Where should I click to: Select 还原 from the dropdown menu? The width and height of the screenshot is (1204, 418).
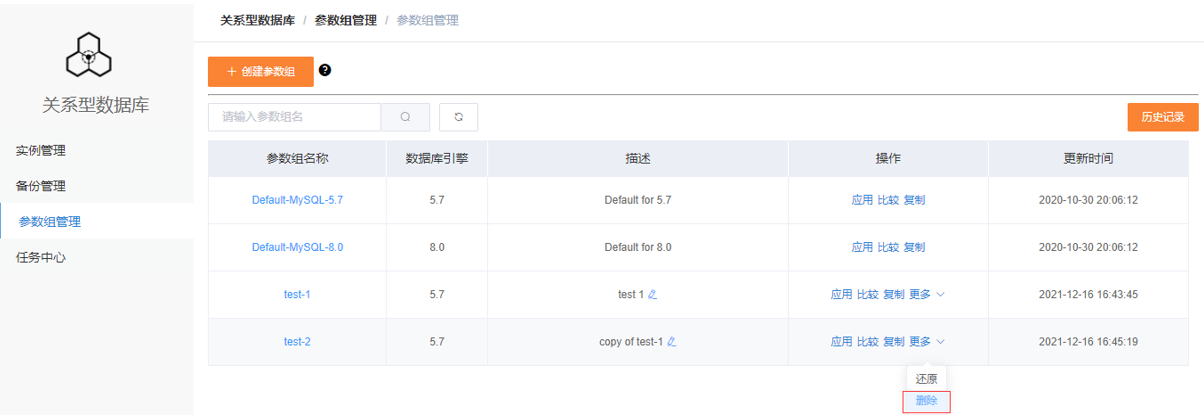[x=926, y=379]
